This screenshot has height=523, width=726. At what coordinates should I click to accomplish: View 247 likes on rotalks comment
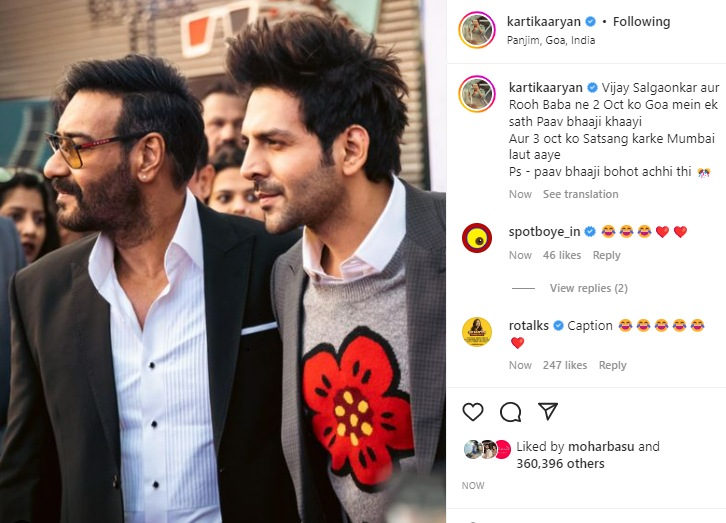(x=565, y=365)
